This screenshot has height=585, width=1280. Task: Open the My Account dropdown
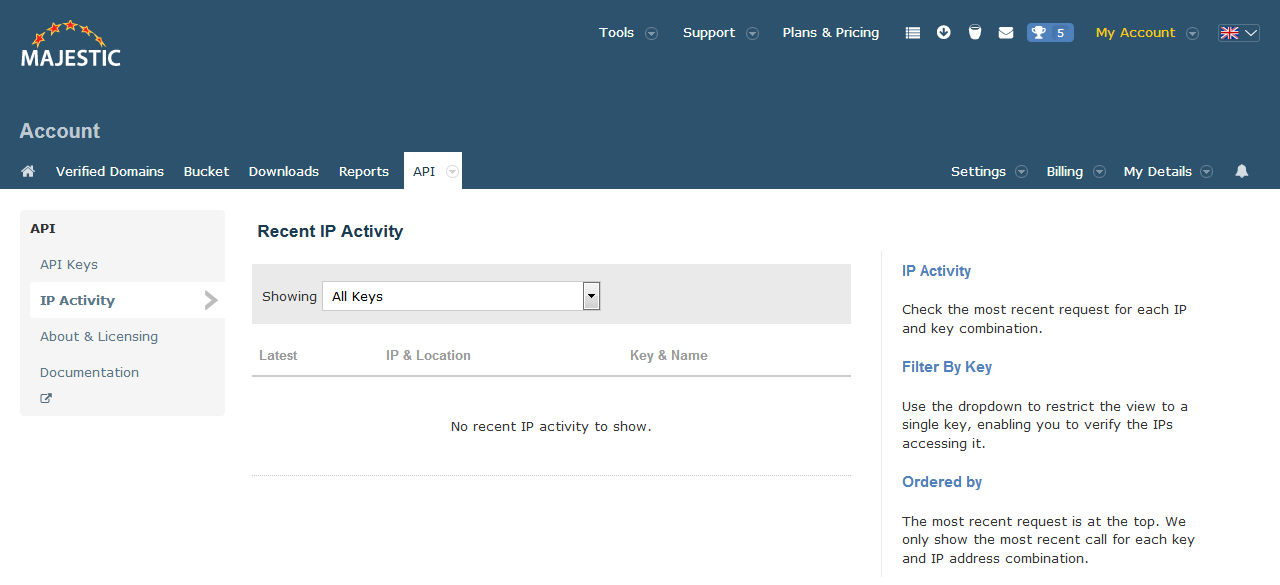[1147, 33]
